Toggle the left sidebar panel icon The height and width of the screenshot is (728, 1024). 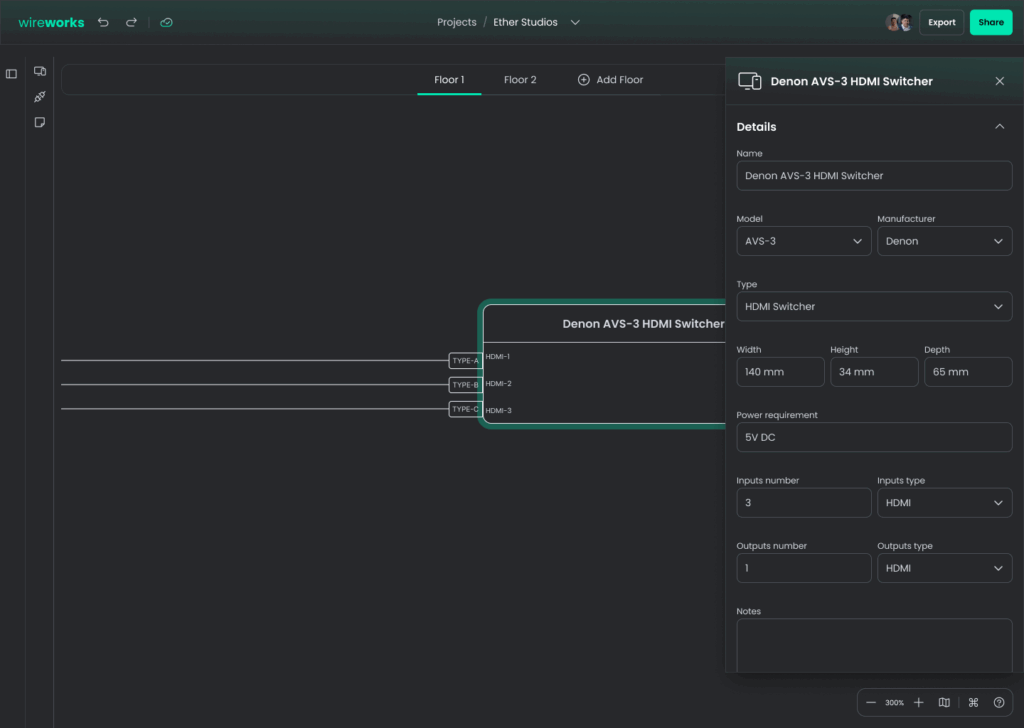12,74
